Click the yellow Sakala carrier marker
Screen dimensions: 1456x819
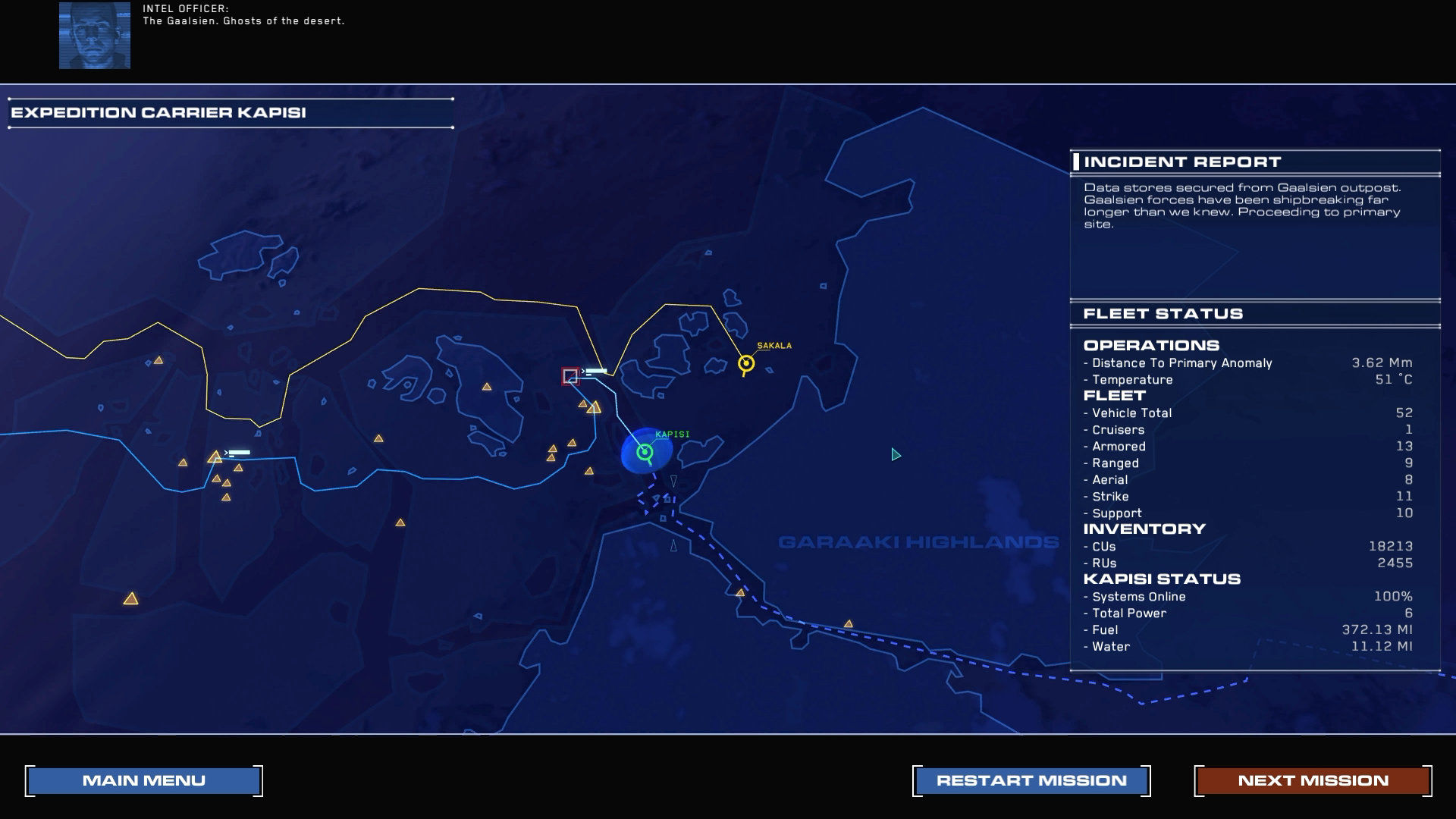coord(746,364)
